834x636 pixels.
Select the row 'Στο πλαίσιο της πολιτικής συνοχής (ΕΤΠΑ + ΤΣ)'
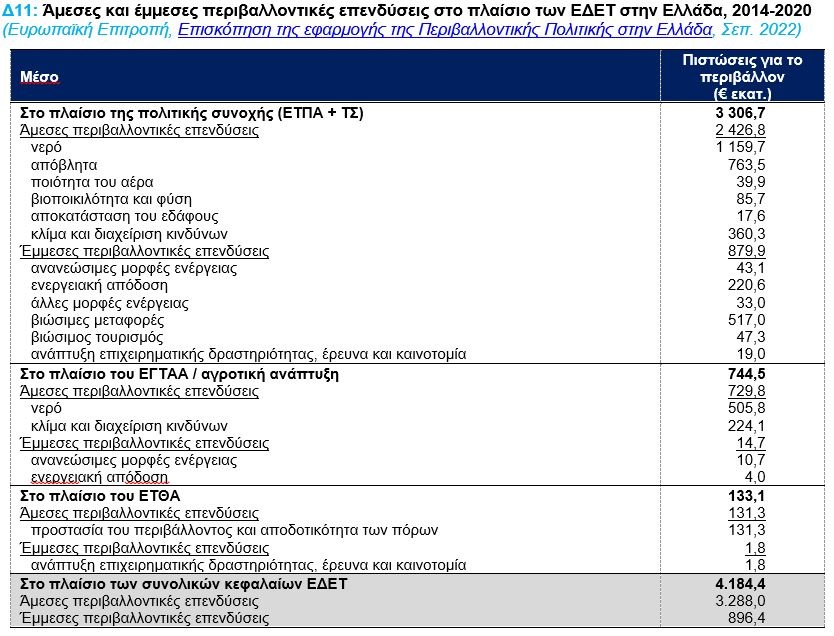pos(417,113)
